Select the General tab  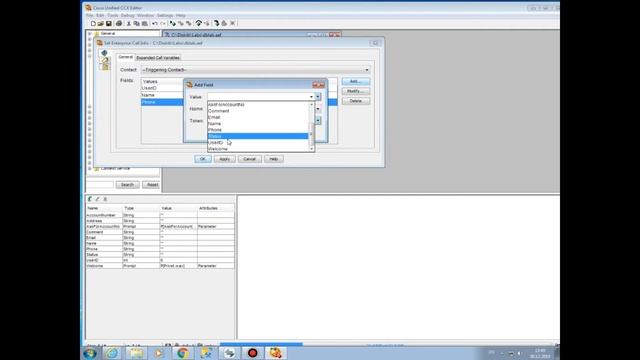pyautogui.click(x=125, y=57)
